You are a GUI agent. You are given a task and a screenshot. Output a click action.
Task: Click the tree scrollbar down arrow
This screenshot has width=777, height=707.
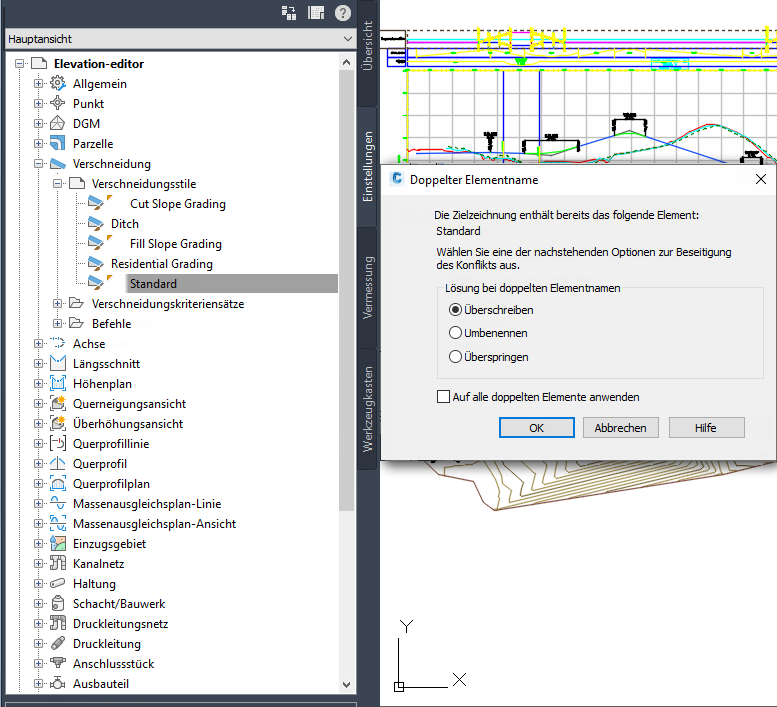click(x=346, y=685)
